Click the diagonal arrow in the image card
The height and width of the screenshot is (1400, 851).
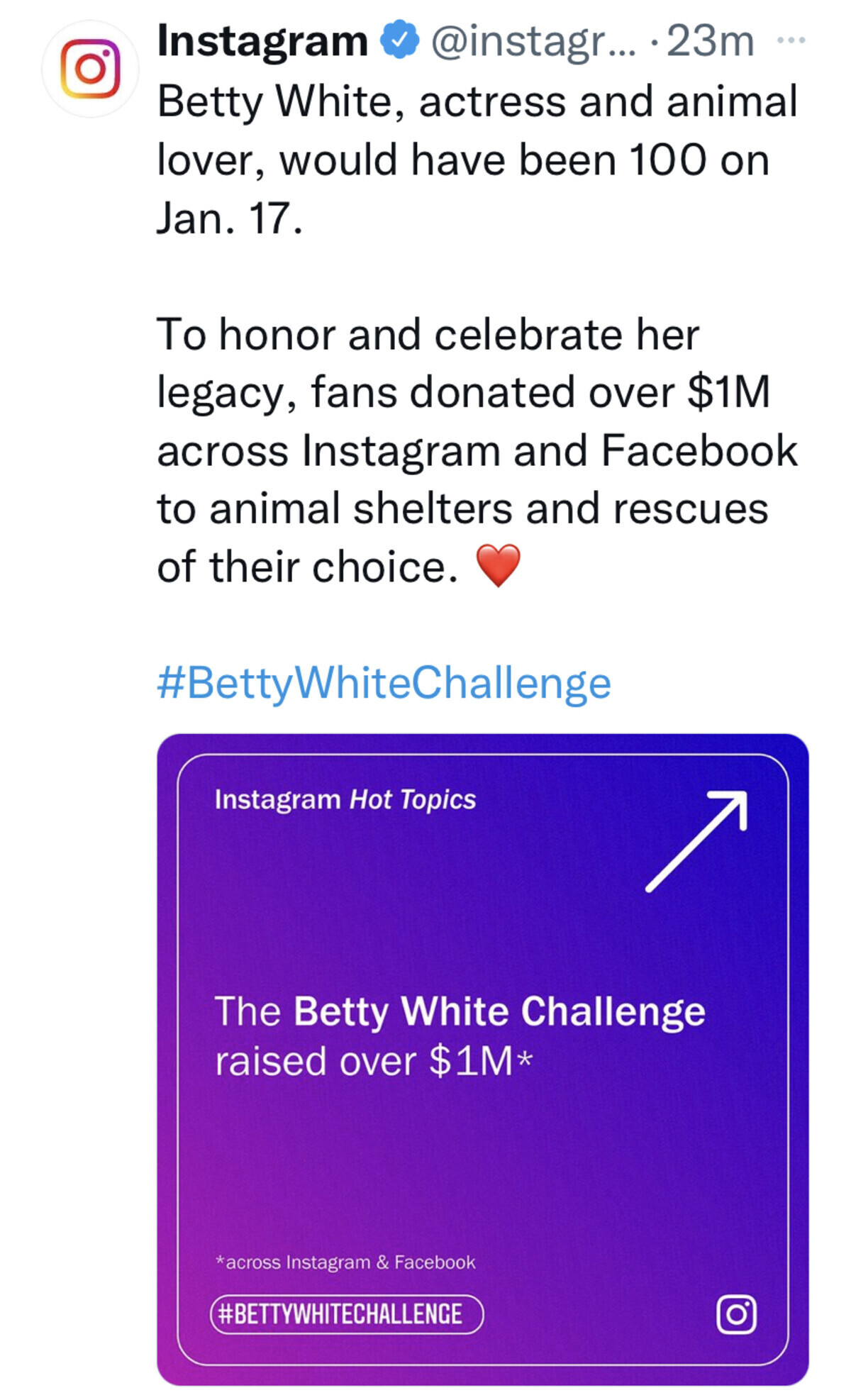point(697,840)
